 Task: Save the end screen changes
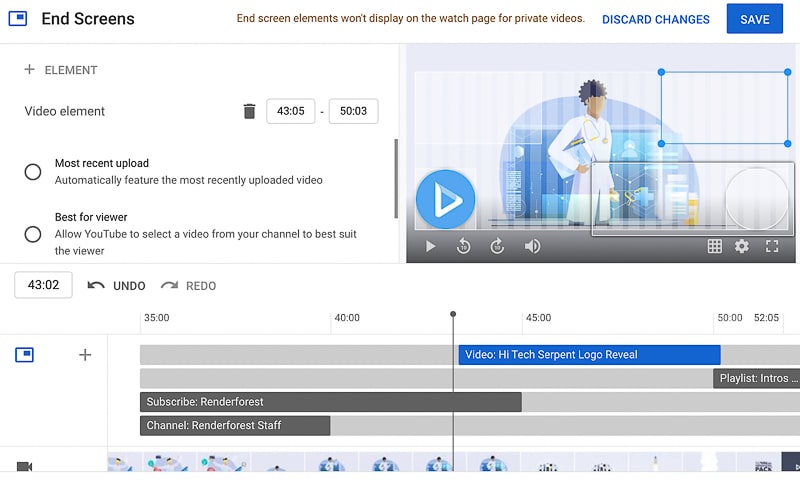755,19
